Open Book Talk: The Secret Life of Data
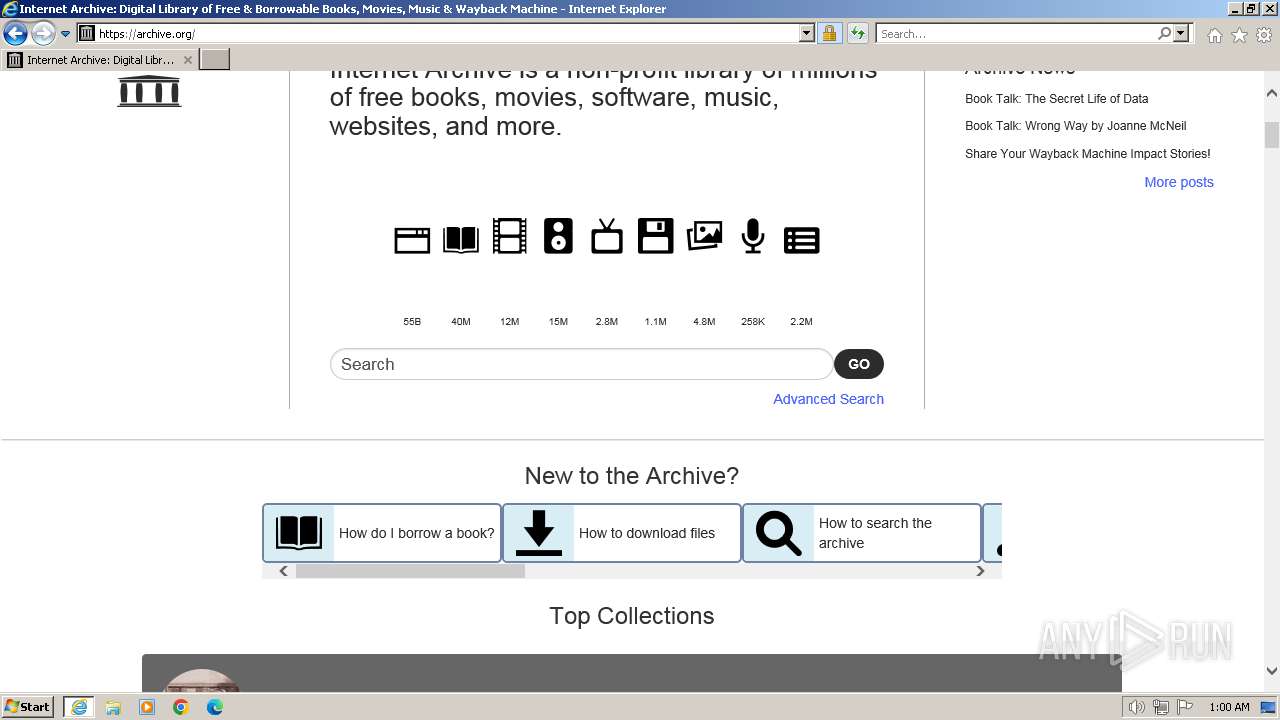 1056,99
